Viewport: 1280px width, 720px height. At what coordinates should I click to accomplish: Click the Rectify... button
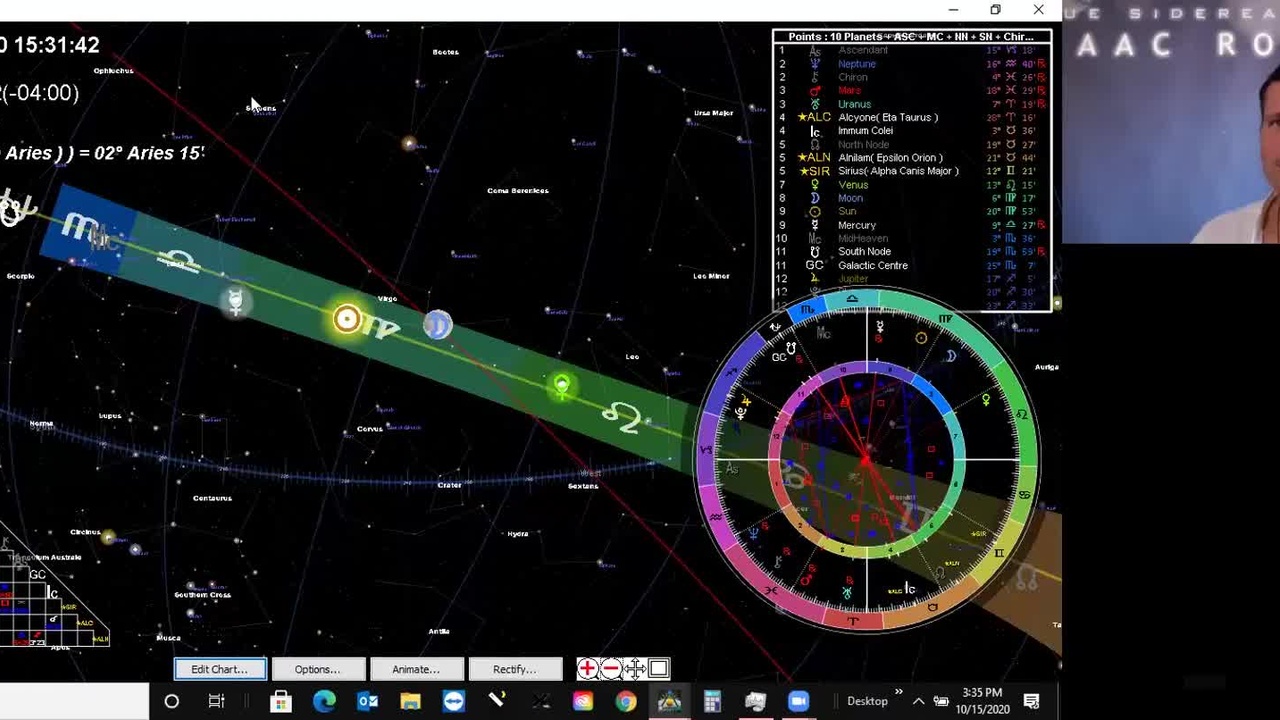click(514, 669)
